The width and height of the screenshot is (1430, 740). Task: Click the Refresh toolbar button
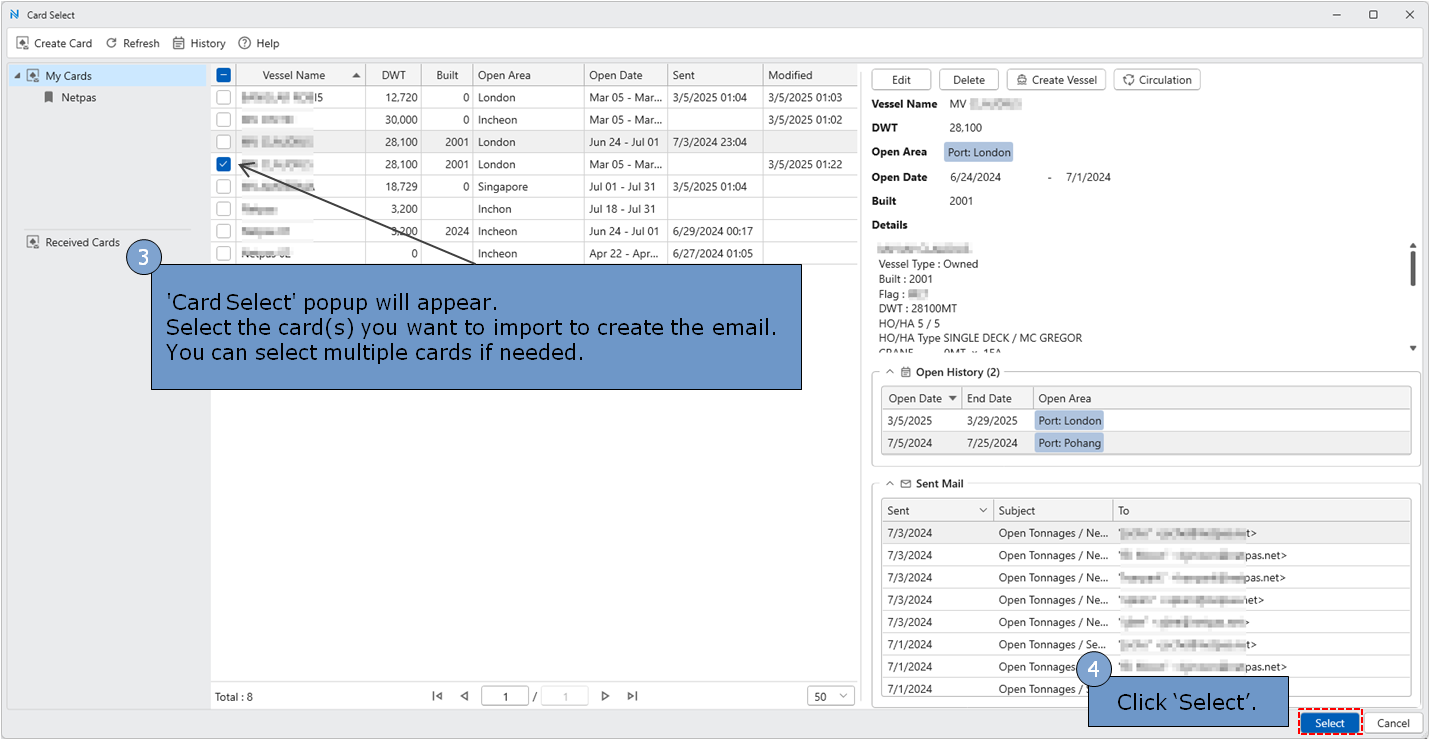point(133,43)
